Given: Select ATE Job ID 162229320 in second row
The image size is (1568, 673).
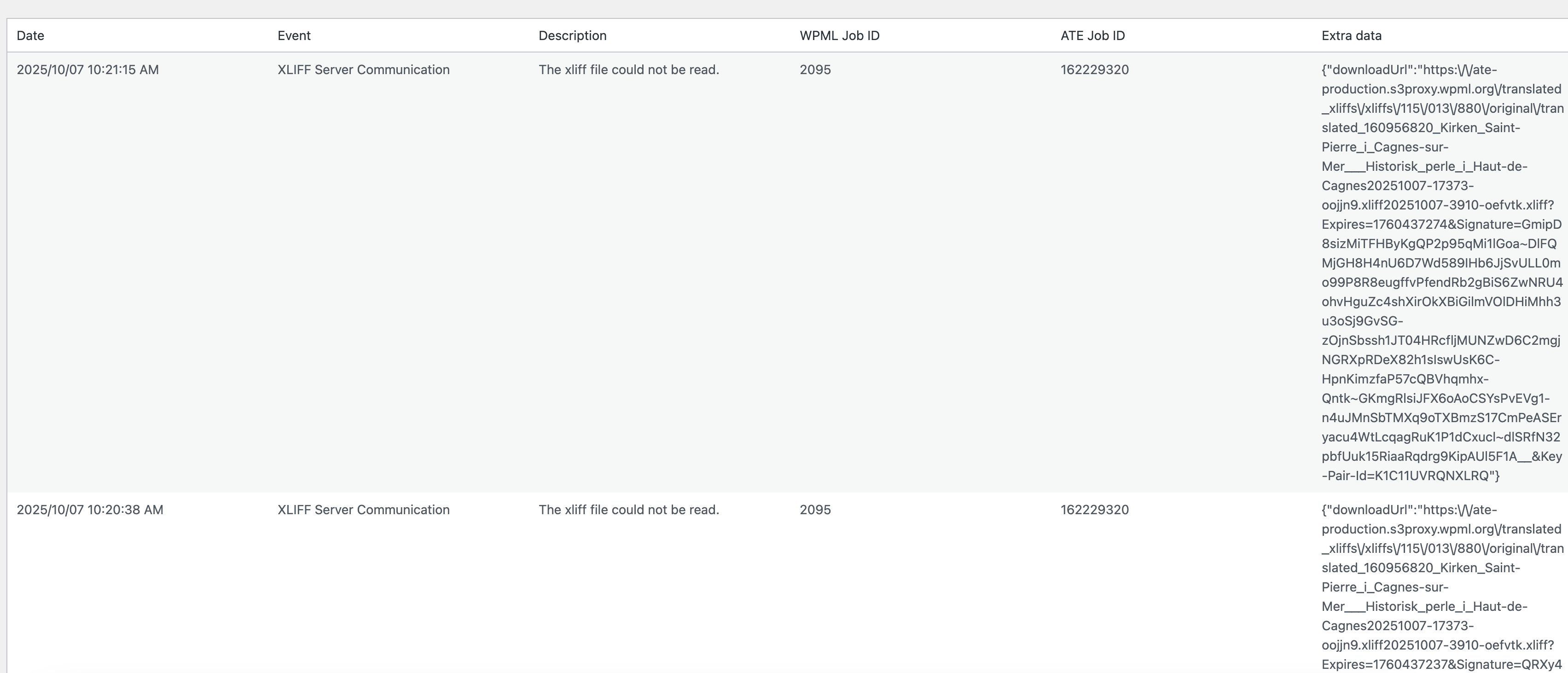Looking at the screenshot, I should 1094,509.
